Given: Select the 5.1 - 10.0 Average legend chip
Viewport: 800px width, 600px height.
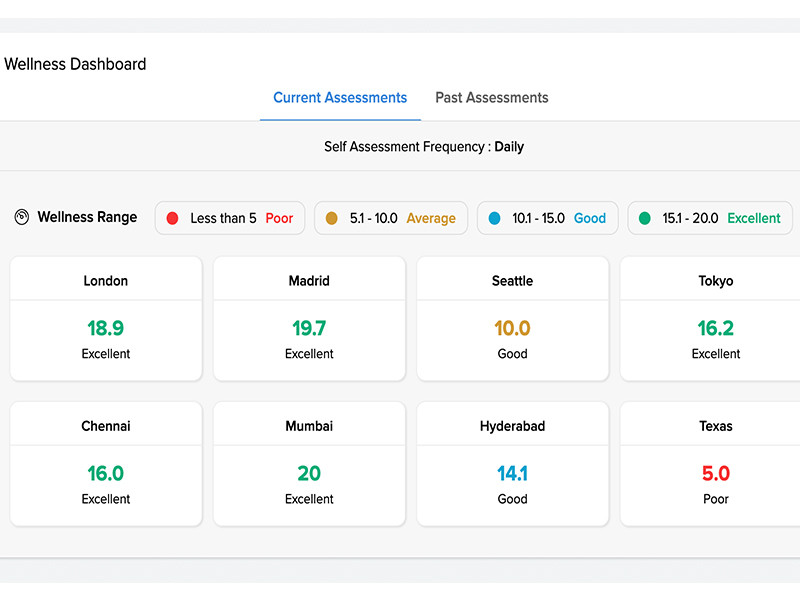Looking at the screenshot, I should 391,218.
